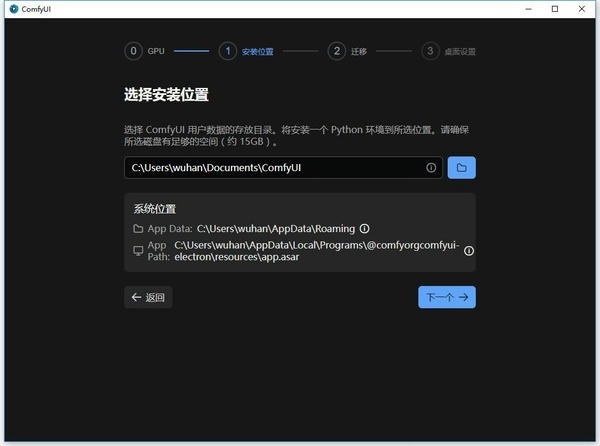Open step 3 桌面设置
This screenshot has height=446, width=600.
(x=448, y=51)
